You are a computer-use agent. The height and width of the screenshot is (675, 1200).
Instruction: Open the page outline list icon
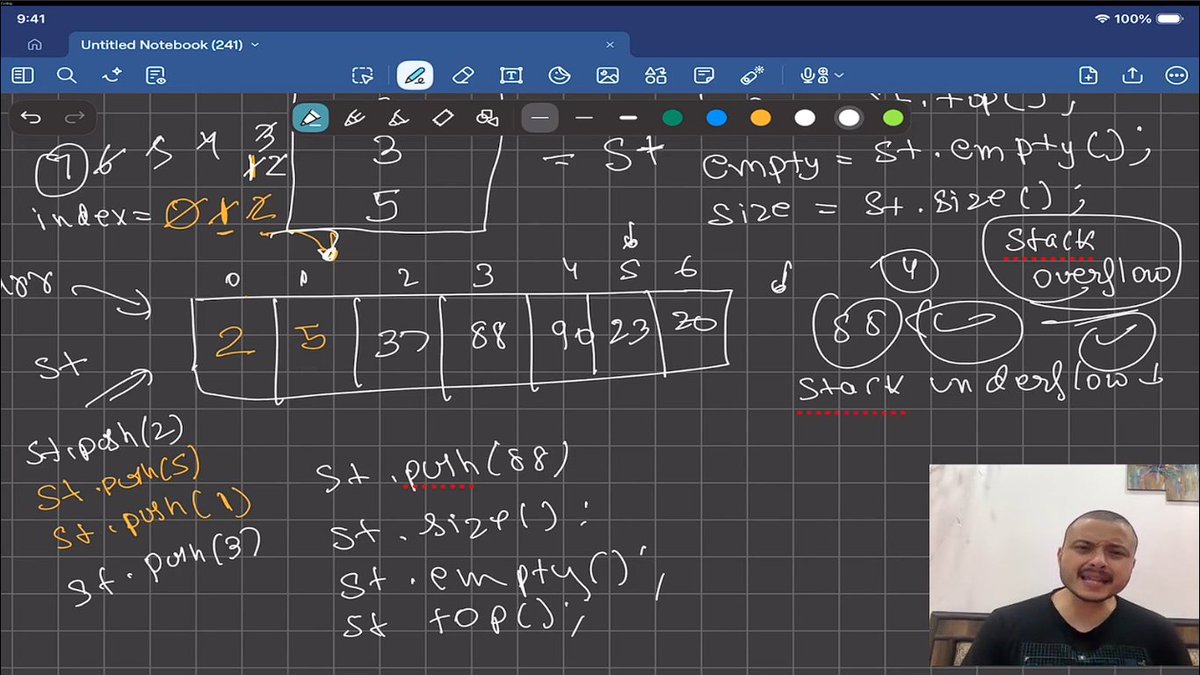point(155,75)
